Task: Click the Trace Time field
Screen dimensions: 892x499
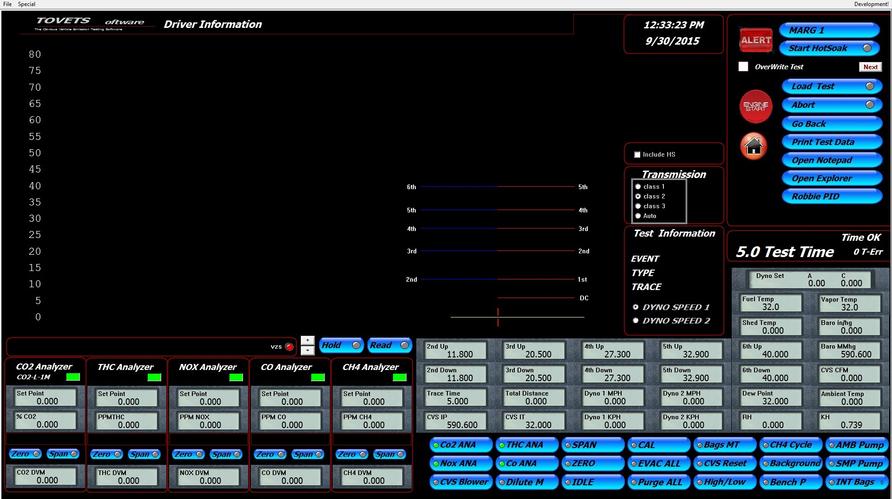Action: click(x=456, y=398)
